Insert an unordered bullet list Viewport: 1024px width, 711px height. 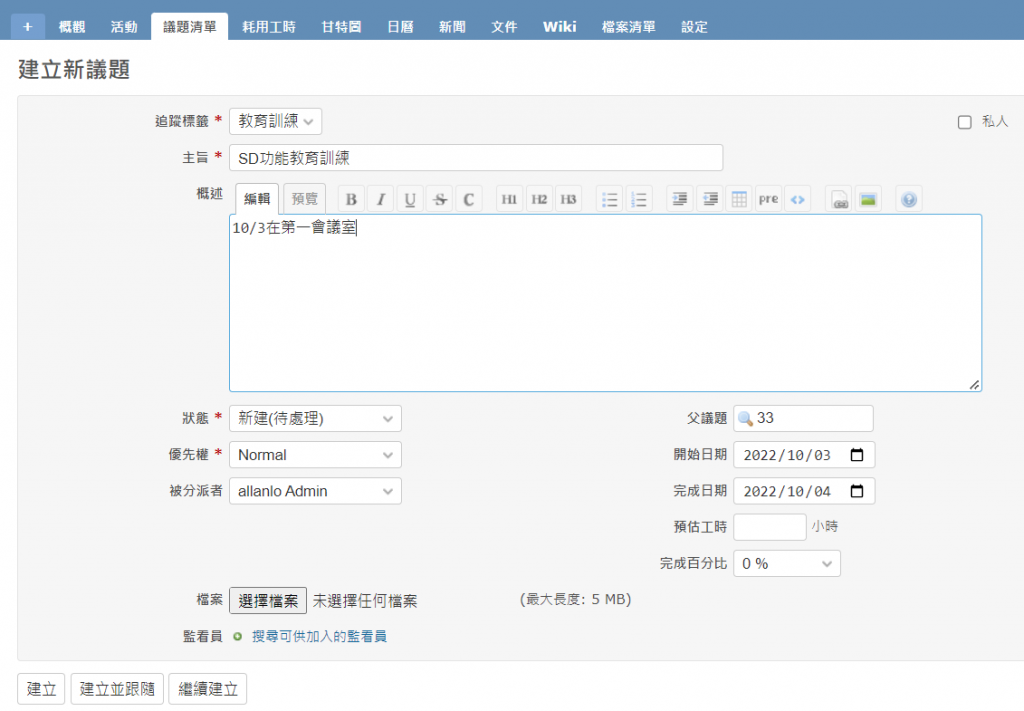[x=609, y=199]
